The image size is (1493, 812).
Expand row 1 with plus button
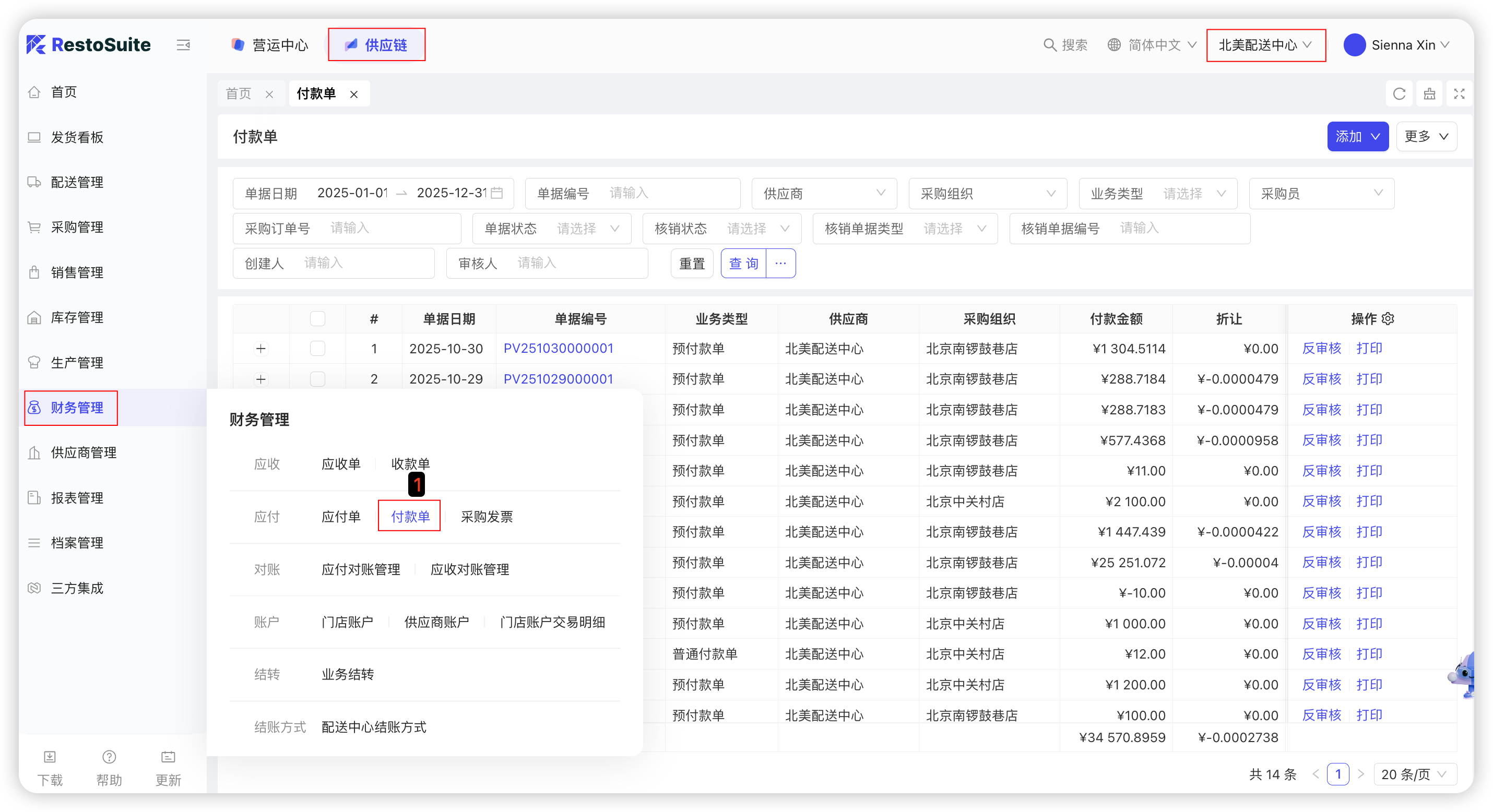tap(261, 348)
